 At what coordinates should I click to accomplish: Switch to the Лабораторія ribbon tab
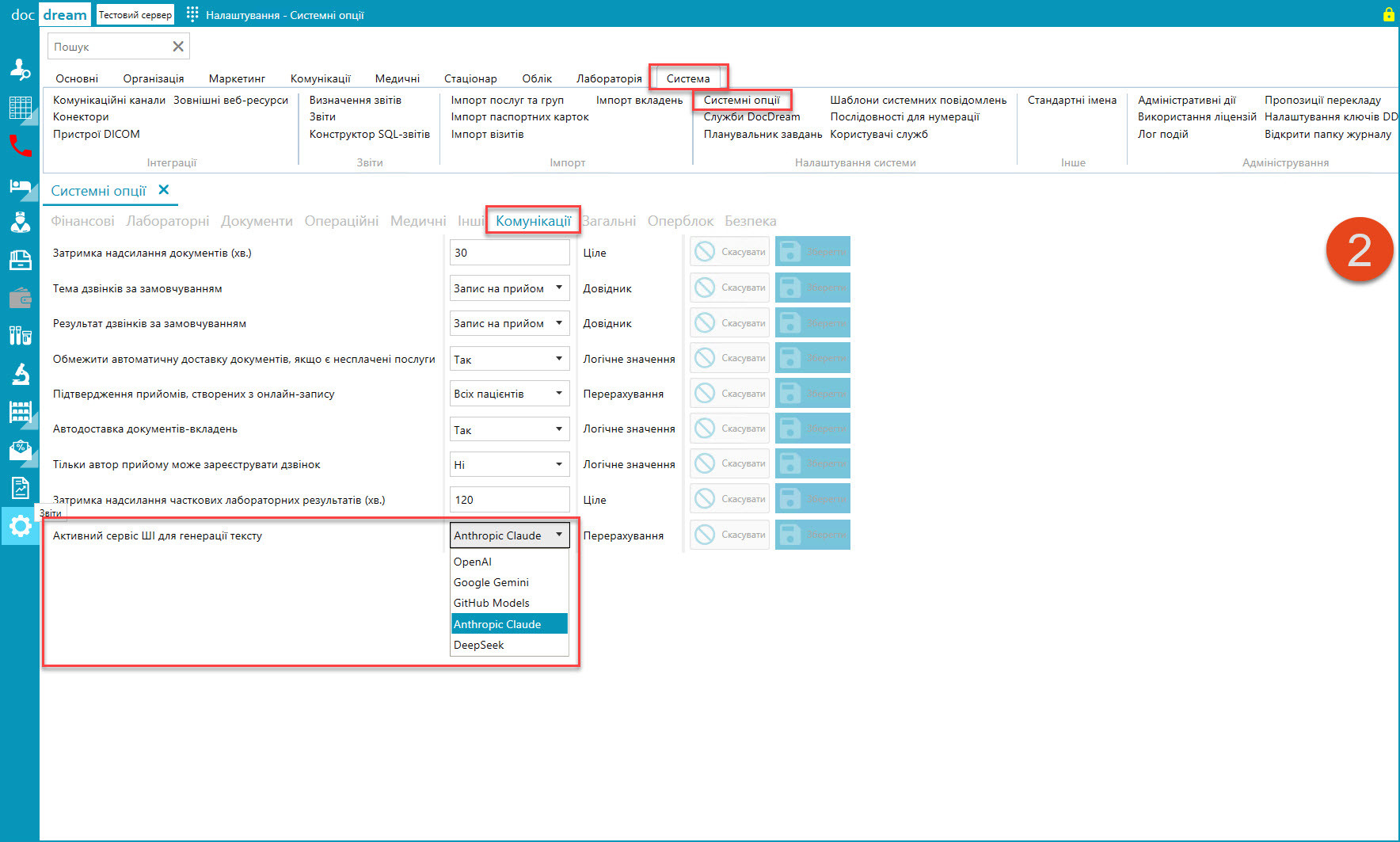[609, 78]
